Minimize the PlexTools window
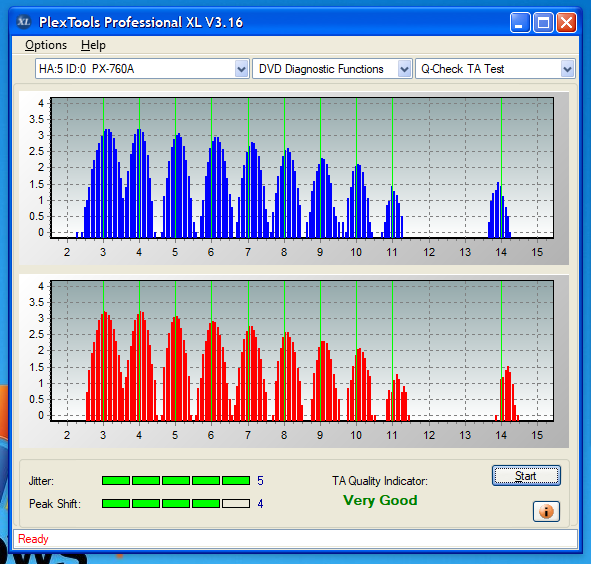The width and height of the screenshot is (591, 564). (520, 23)
